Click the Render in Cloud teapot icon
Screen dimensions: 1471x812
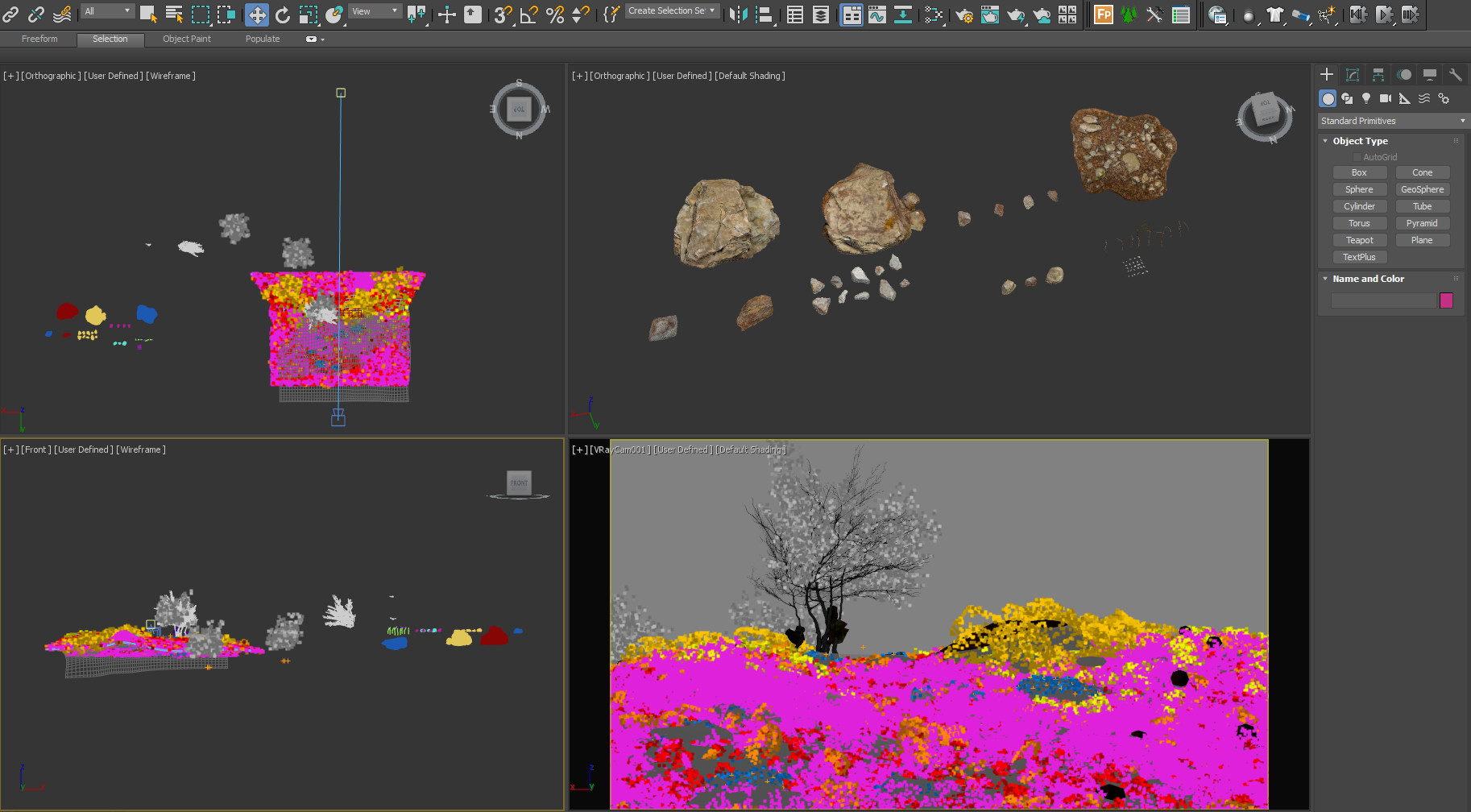1042,14
